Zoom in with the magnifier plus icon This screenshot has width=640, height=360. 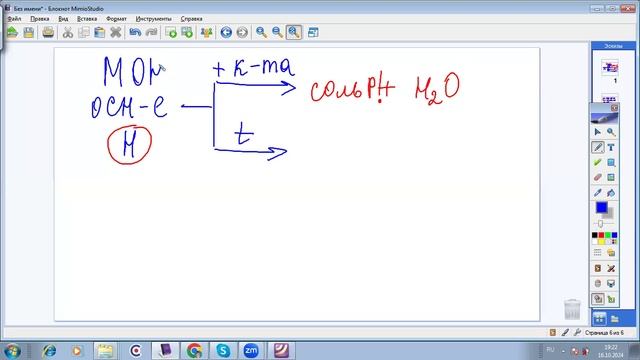click(262, 32)
